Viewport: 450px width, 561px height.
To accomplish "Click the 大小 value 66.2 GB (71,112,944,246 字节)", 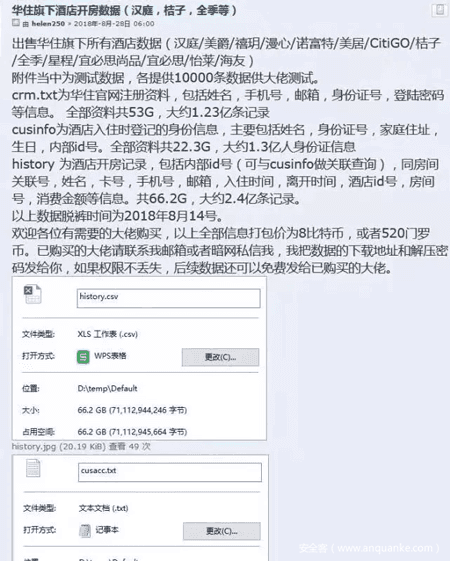I will [132, 410].
